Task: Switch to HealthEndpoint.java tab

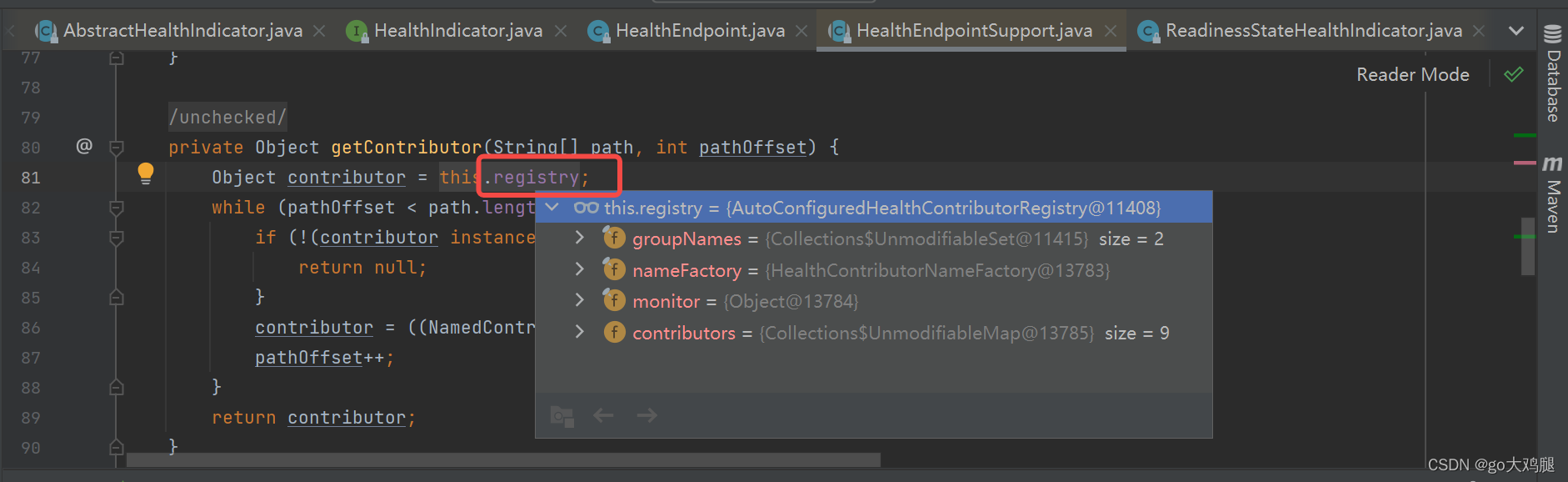Action: 700,31
